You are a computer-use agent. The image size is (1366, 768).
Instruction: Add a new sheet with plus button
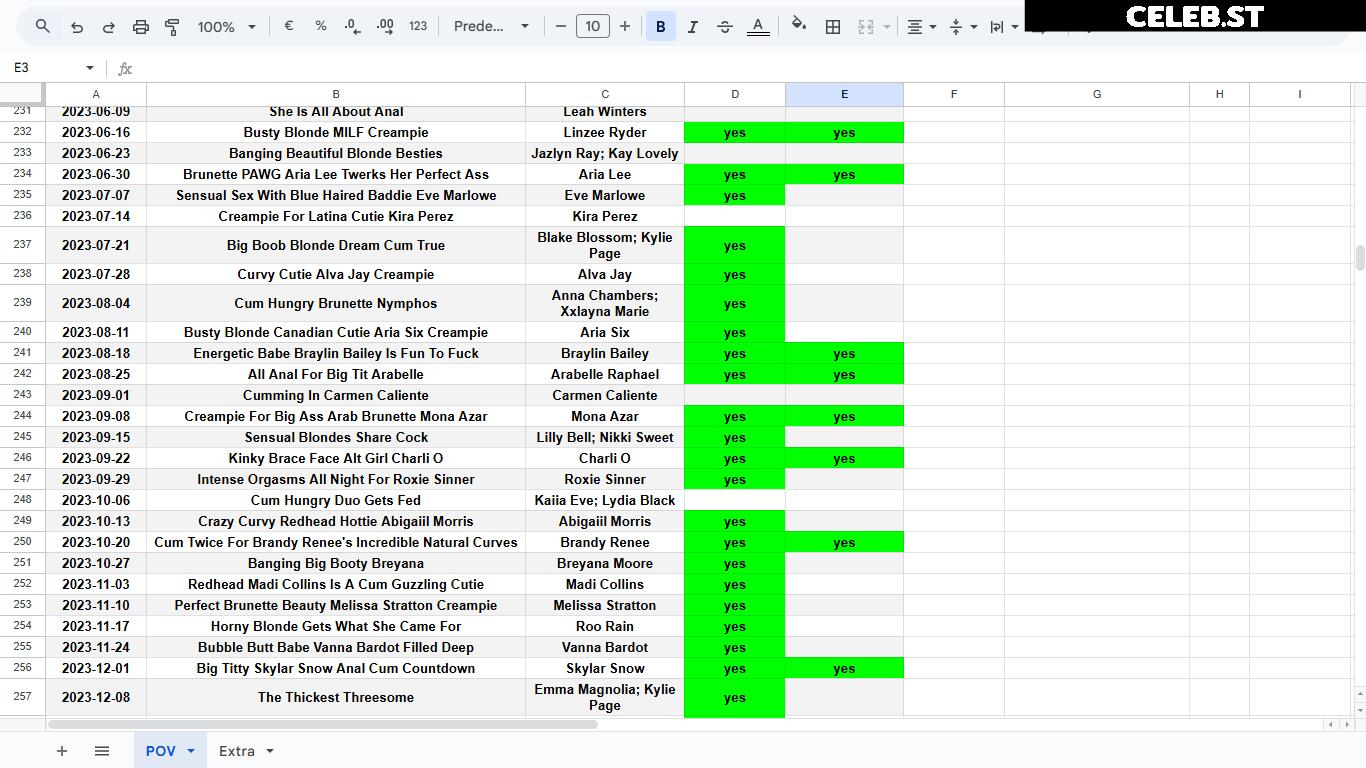(62, 751)
